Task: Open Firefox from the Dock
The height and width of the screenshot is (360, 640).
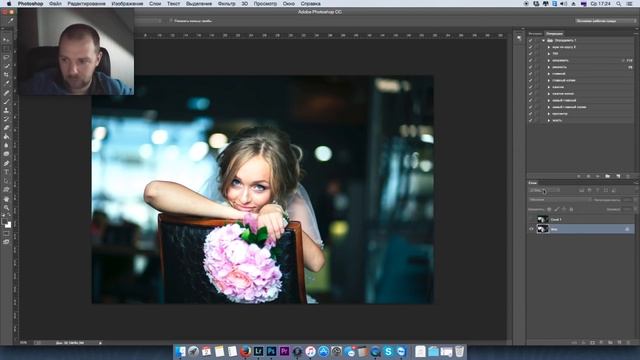Action: point(245,351)
